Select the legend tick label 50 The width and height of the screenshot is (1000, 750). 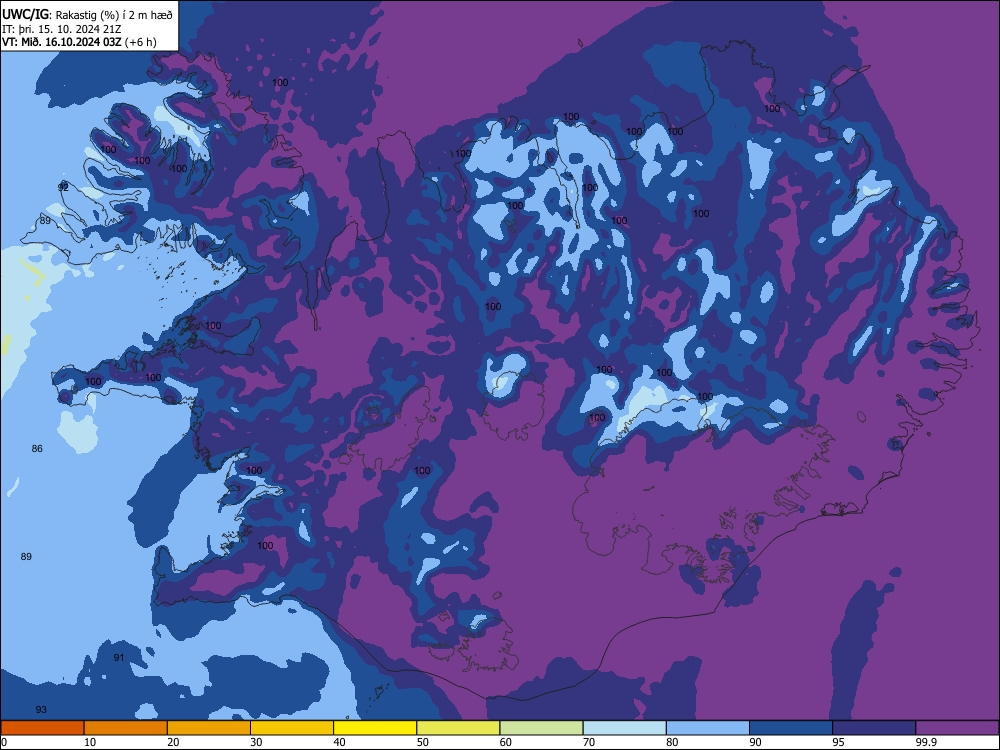(x=422, y=742)
